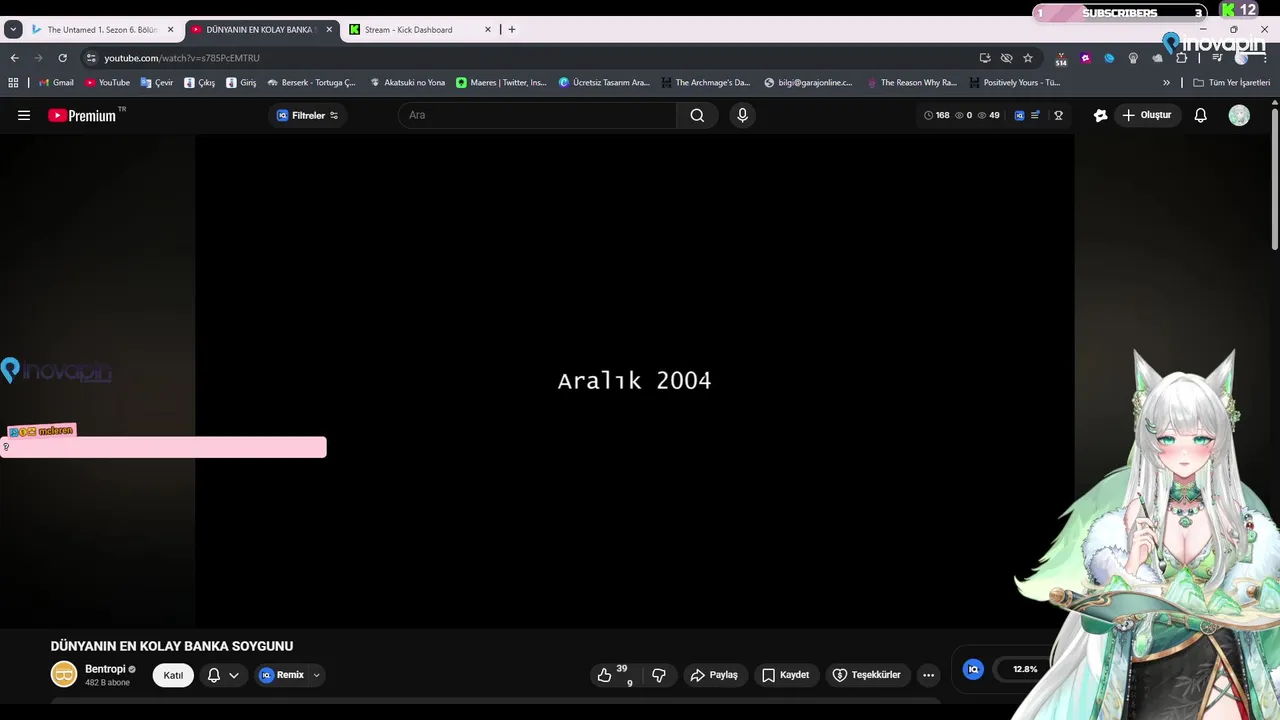
Task: Click the blue IQ icon in header stats
Action: click(x=1019, y=115)
